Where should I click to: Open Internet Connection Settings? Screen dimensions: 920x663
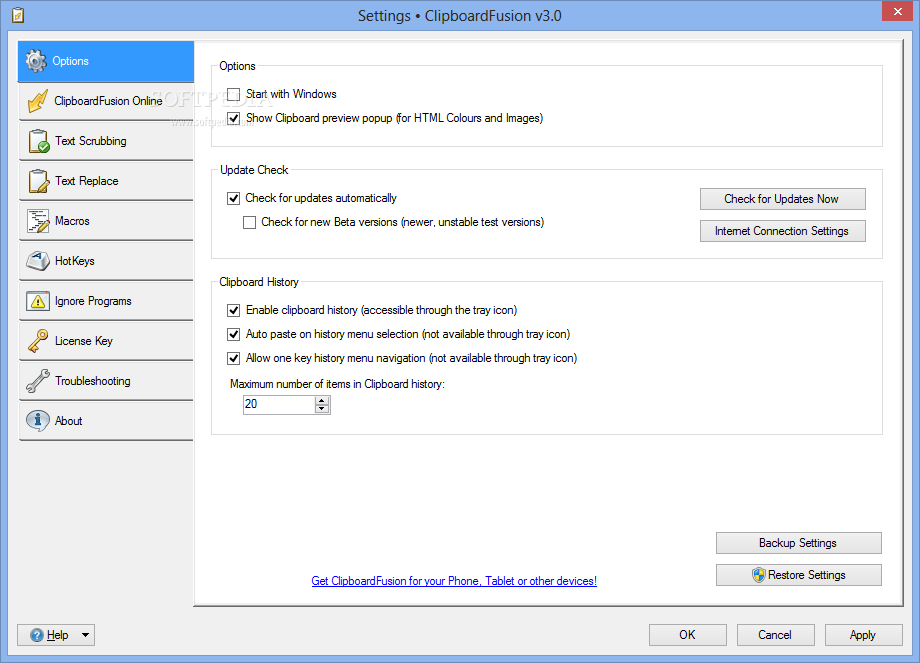(782, 231)
